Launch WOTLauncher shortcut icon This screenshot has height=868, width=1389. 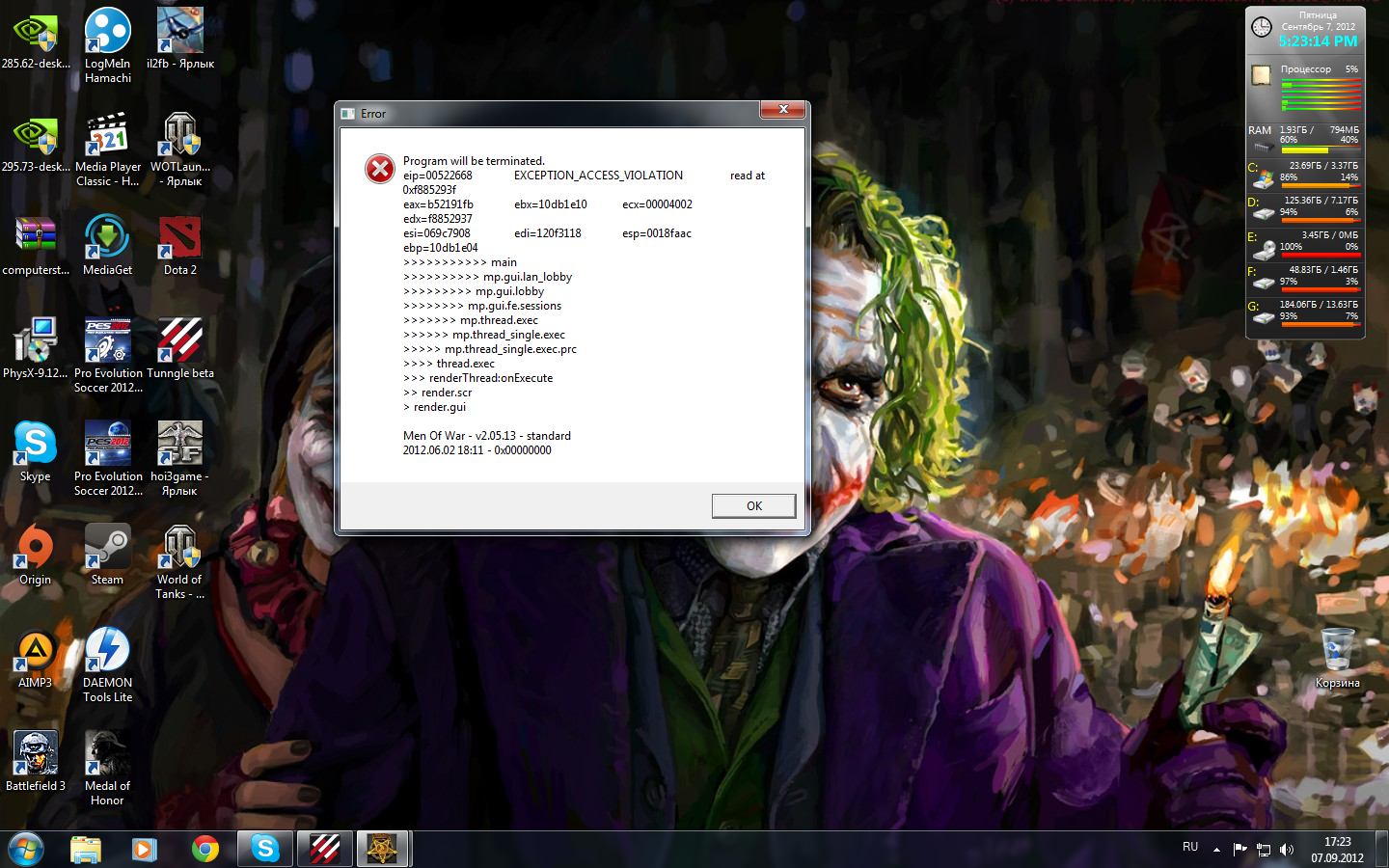click(180, 149)
